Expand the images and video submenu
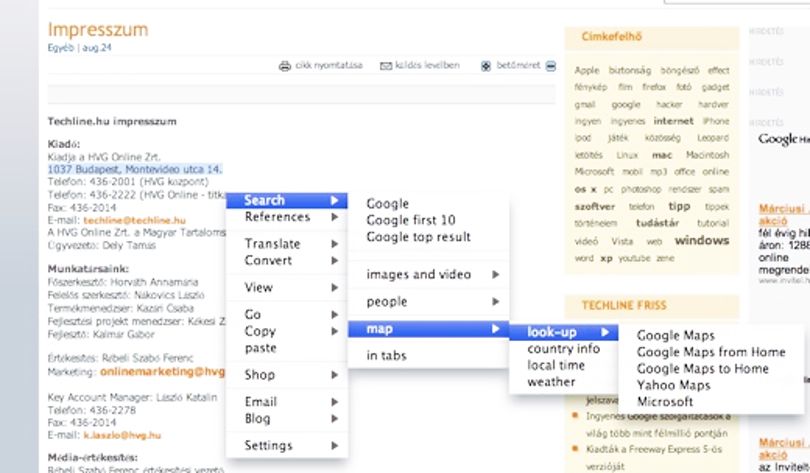Screen dimensions: 810x473 (x=495, y=275)
